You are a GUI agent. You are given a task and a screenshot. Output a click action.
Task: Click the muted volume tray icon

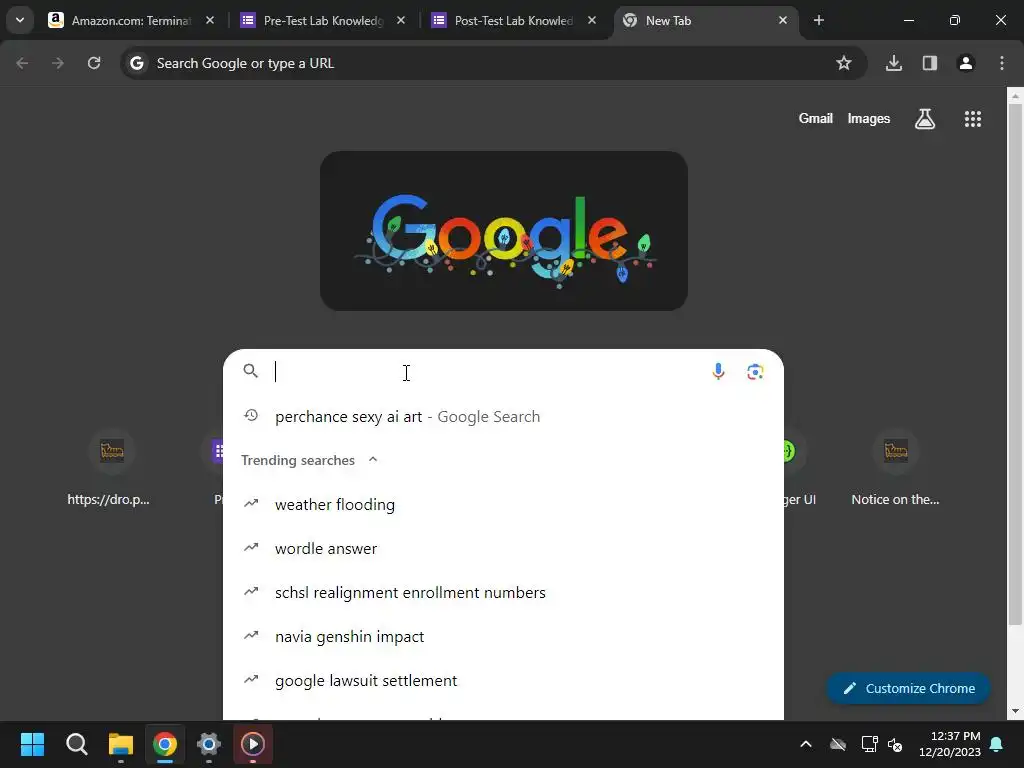895,744
